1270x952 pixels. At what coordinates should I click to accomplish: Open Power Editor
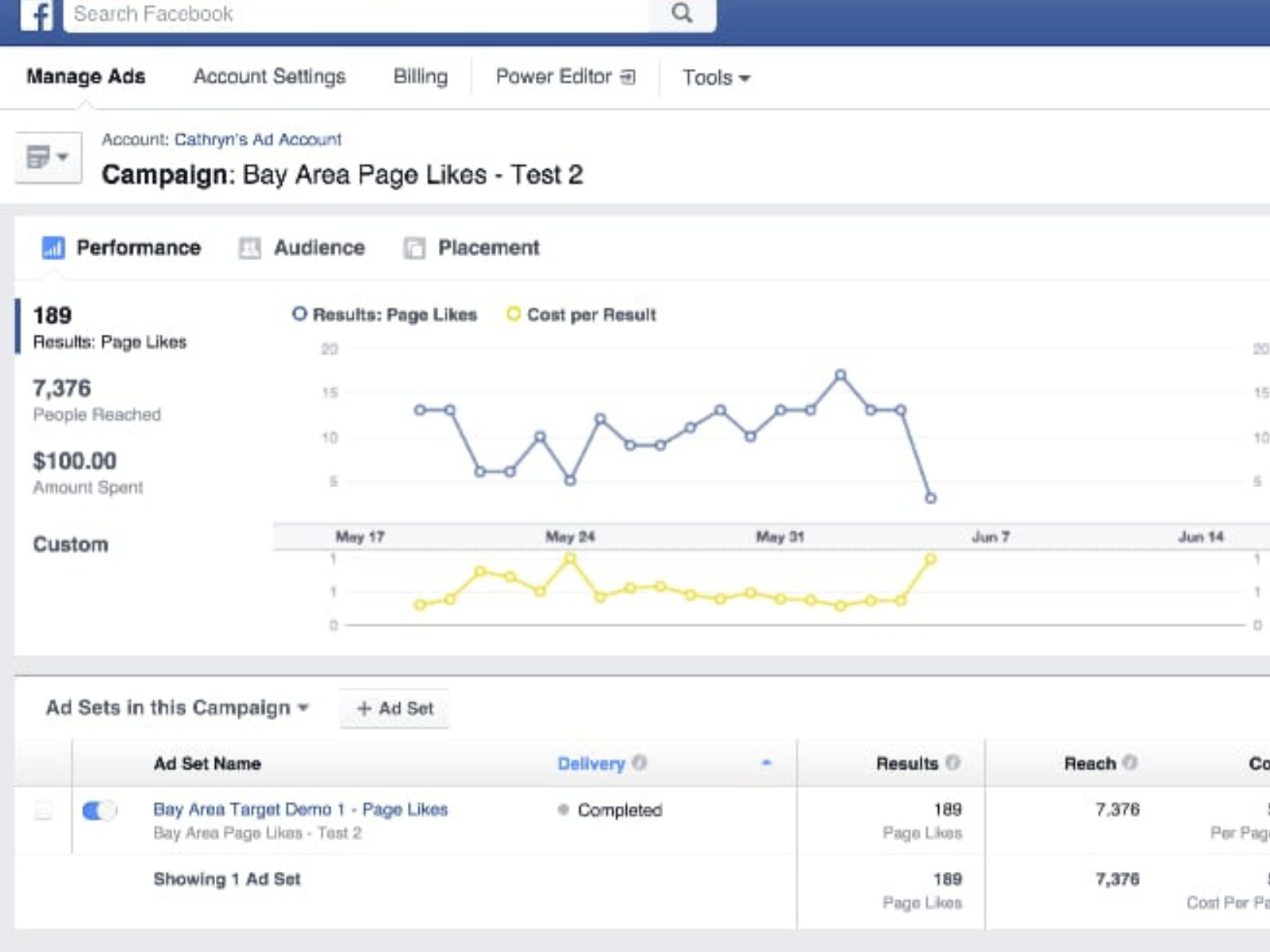(554, 77)
